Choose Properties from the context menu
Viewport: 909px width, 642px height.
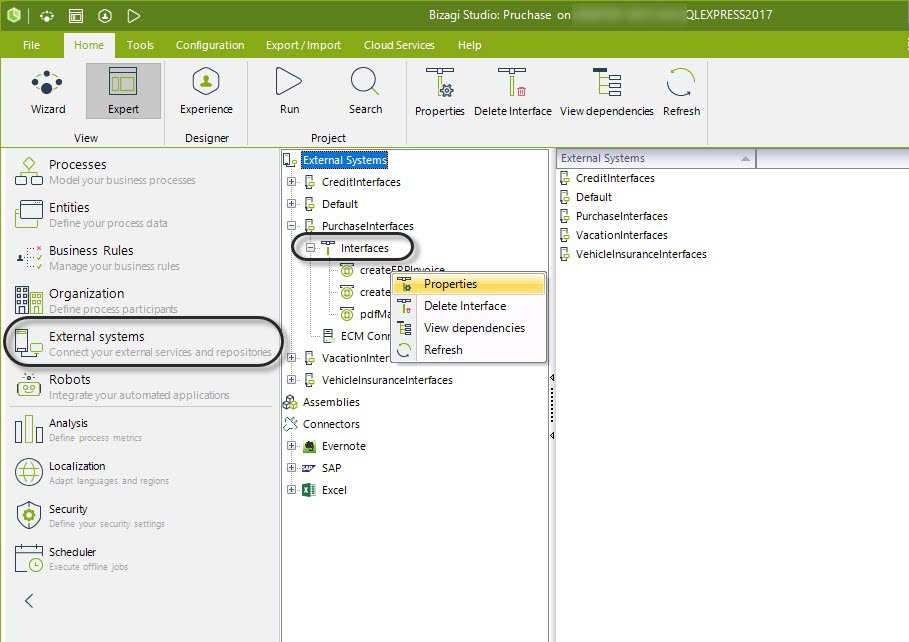(x=469, y=284)
